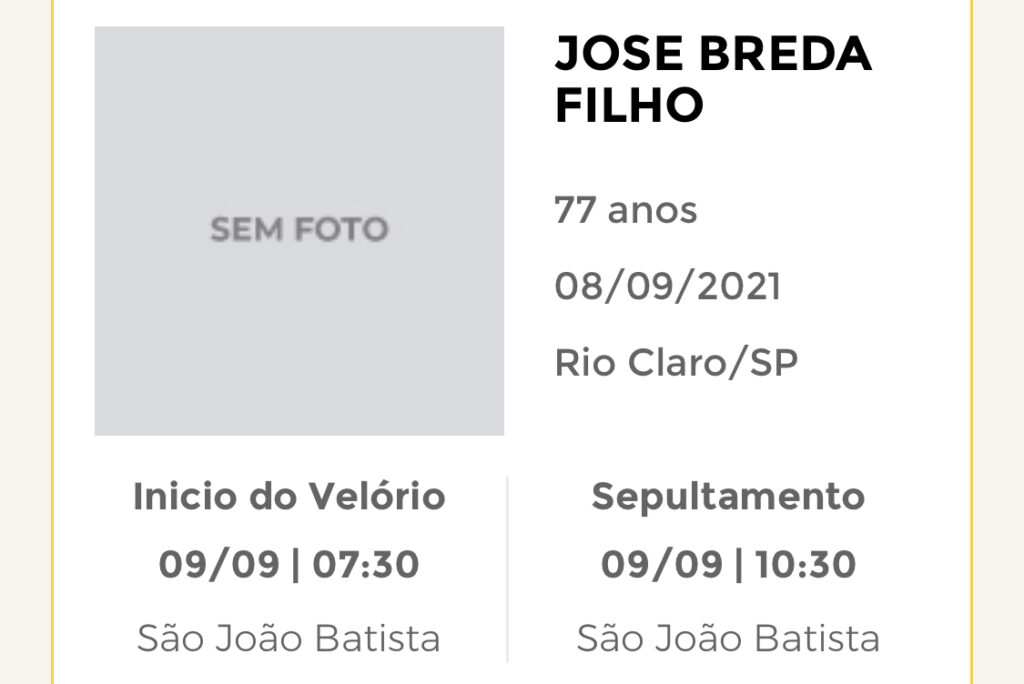
Task: Click the word Velório in heading
Action: [x=377, y=496]
